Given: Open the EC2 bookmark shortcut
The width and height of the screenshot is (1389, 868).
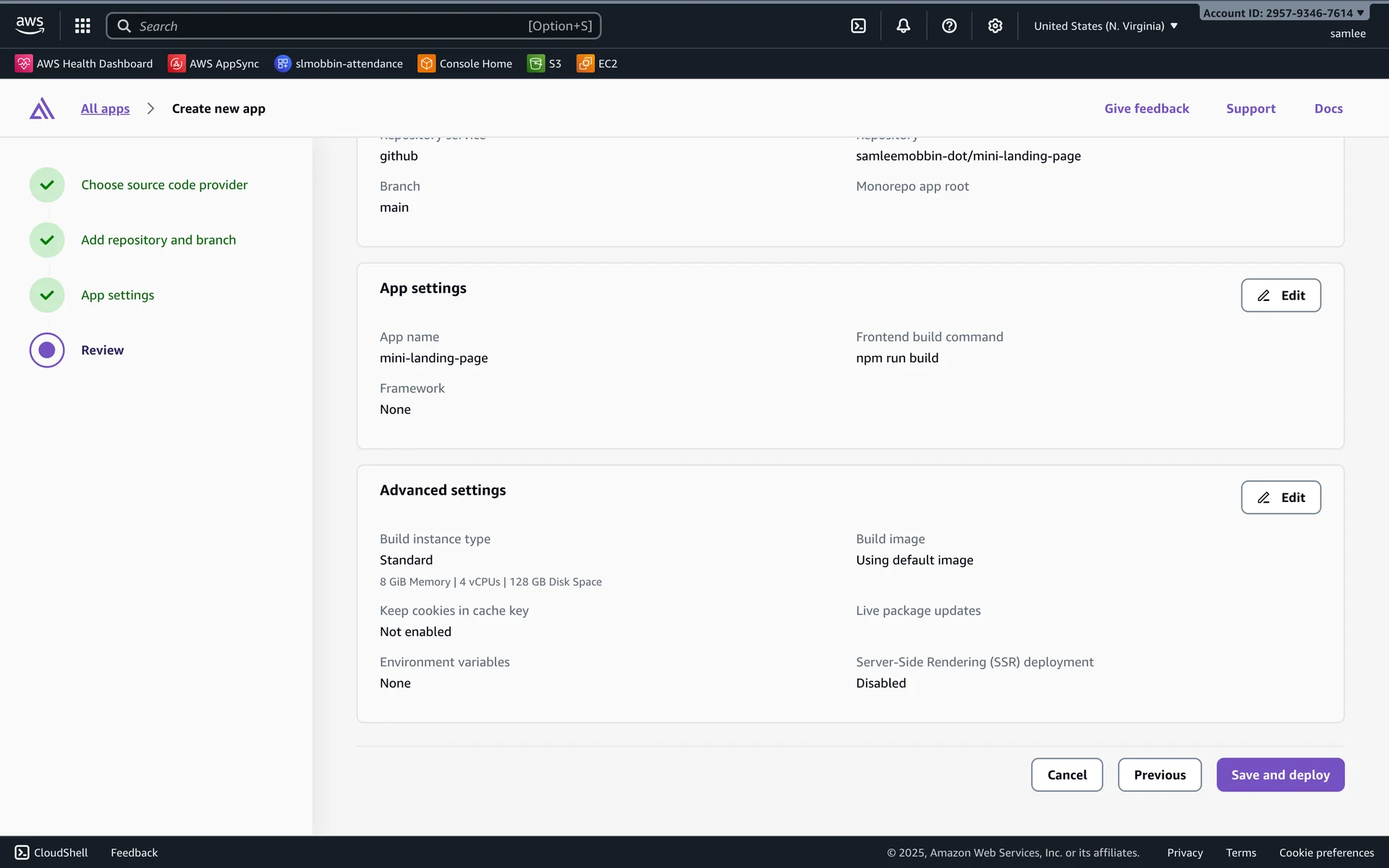Looking at the screenshot, I should click(598, 64).
